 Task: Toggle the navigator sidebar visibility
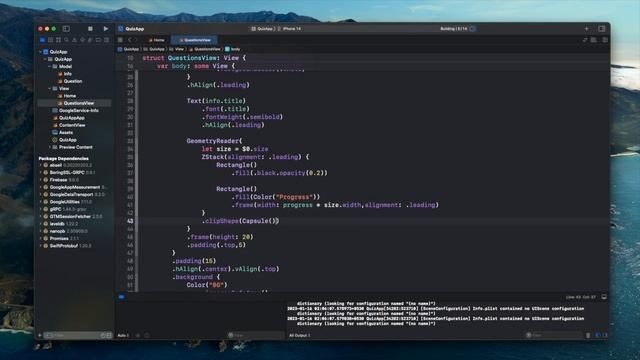(66, 29)
